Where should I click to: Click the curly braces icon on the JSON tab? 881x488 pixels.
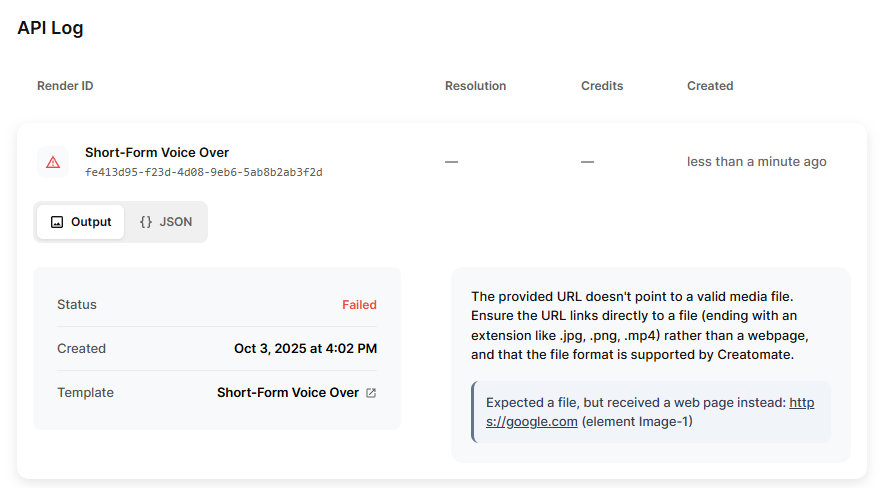coord(146,222)
